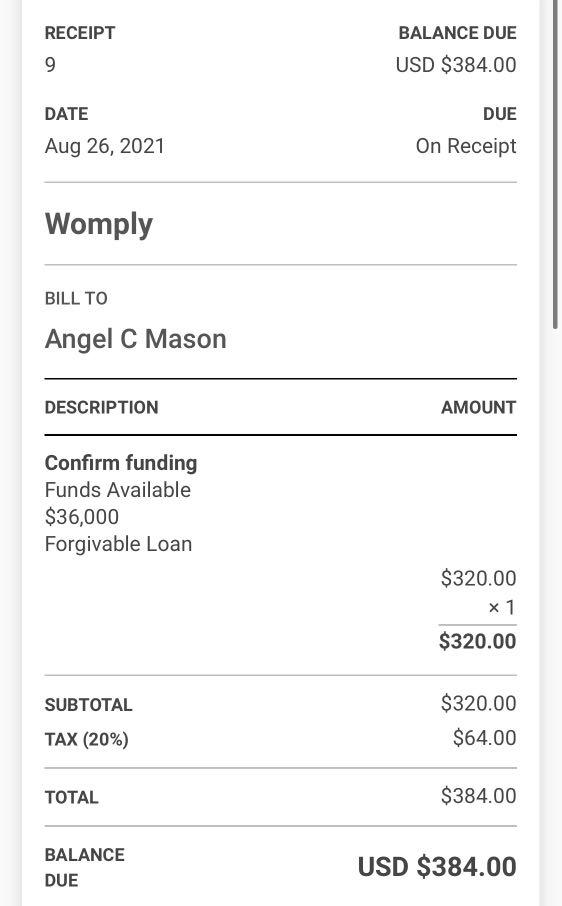Click the Forgivable Loan description text
Screen dimensions: 562x906
pyautogui.click(x=118, y=544)
